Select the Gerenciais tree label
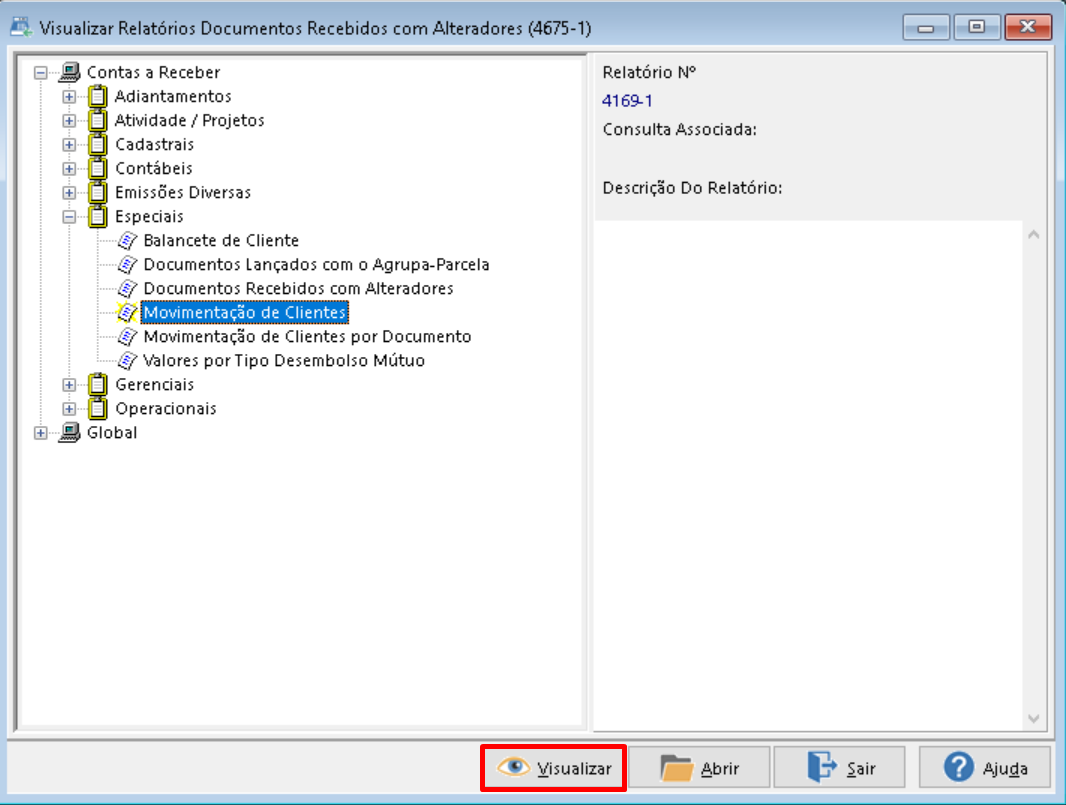1066x805 pixels. 154,385
